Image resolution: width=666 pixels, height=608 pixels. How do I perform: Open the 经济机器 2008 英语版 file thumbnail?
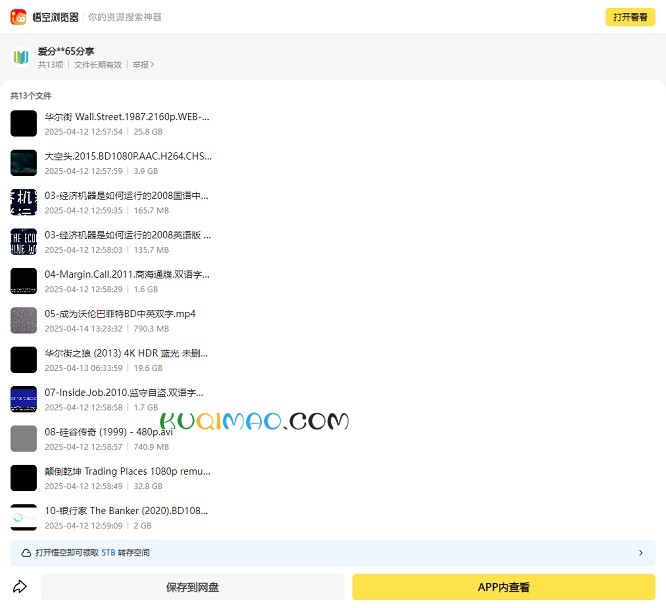pos(24,241)
